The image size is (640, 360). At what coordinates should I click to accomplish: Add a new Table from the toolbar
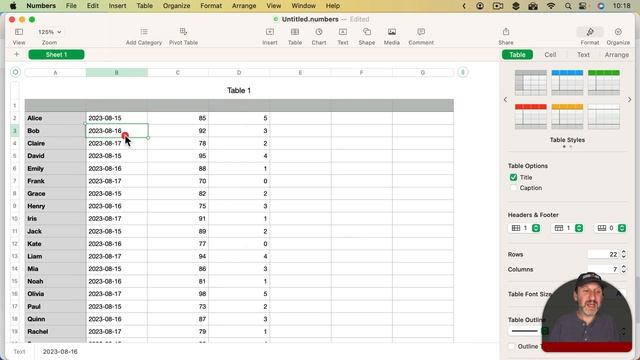(x=295, y=32)
